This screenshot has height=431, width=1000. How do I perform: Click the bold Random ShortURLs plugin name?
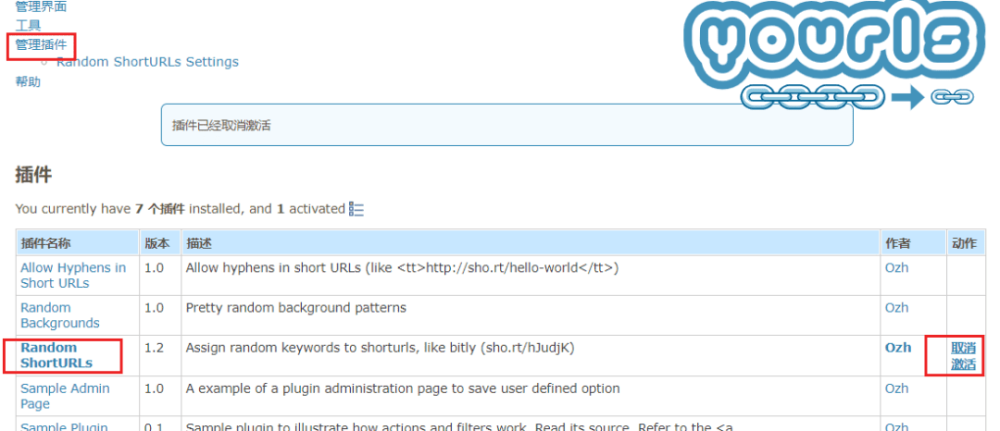click(x=56, y=355)
